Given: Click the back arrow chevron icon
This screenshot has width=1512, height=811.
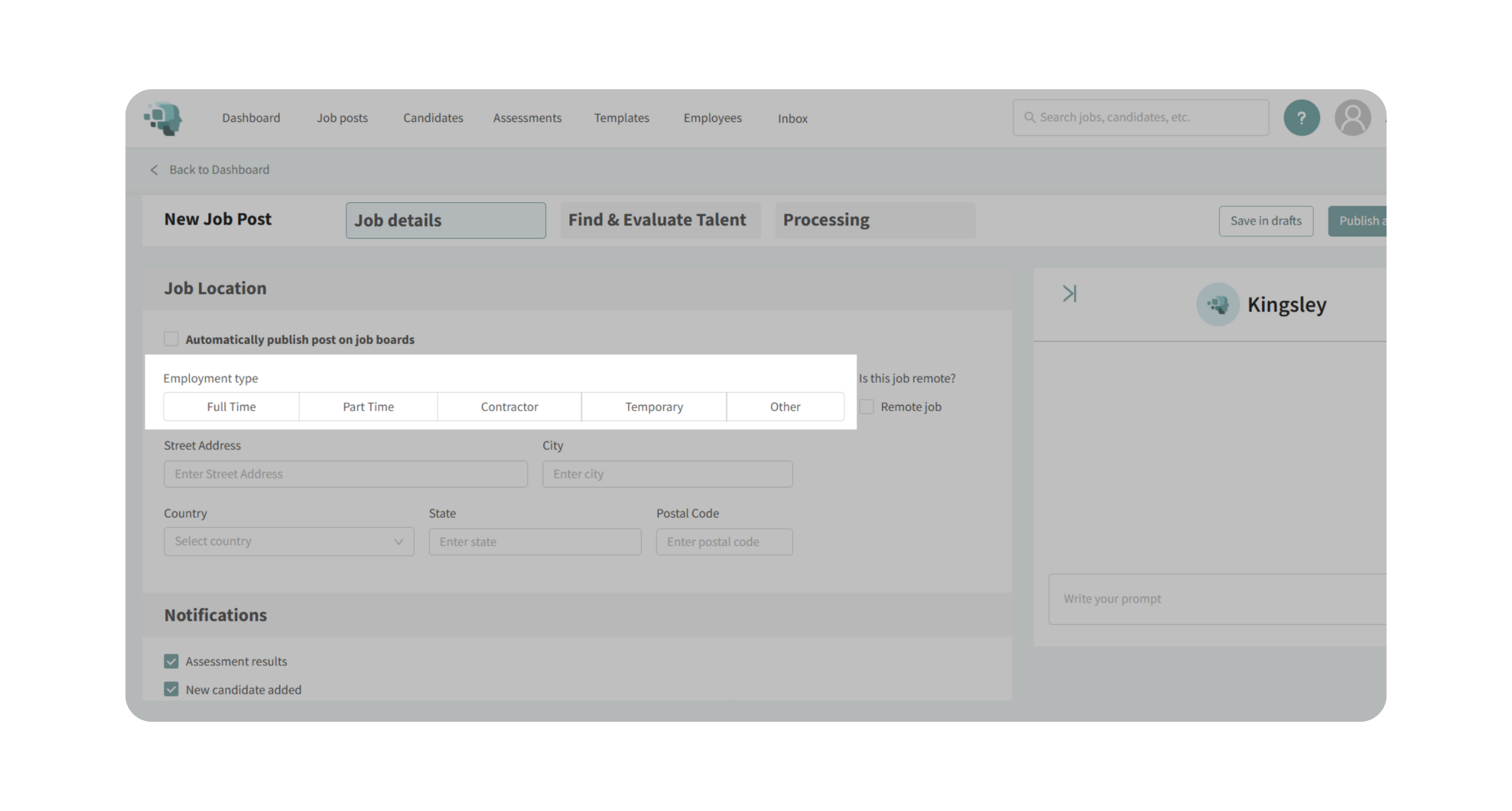Looking at the screenshot, I should (154, 170).
